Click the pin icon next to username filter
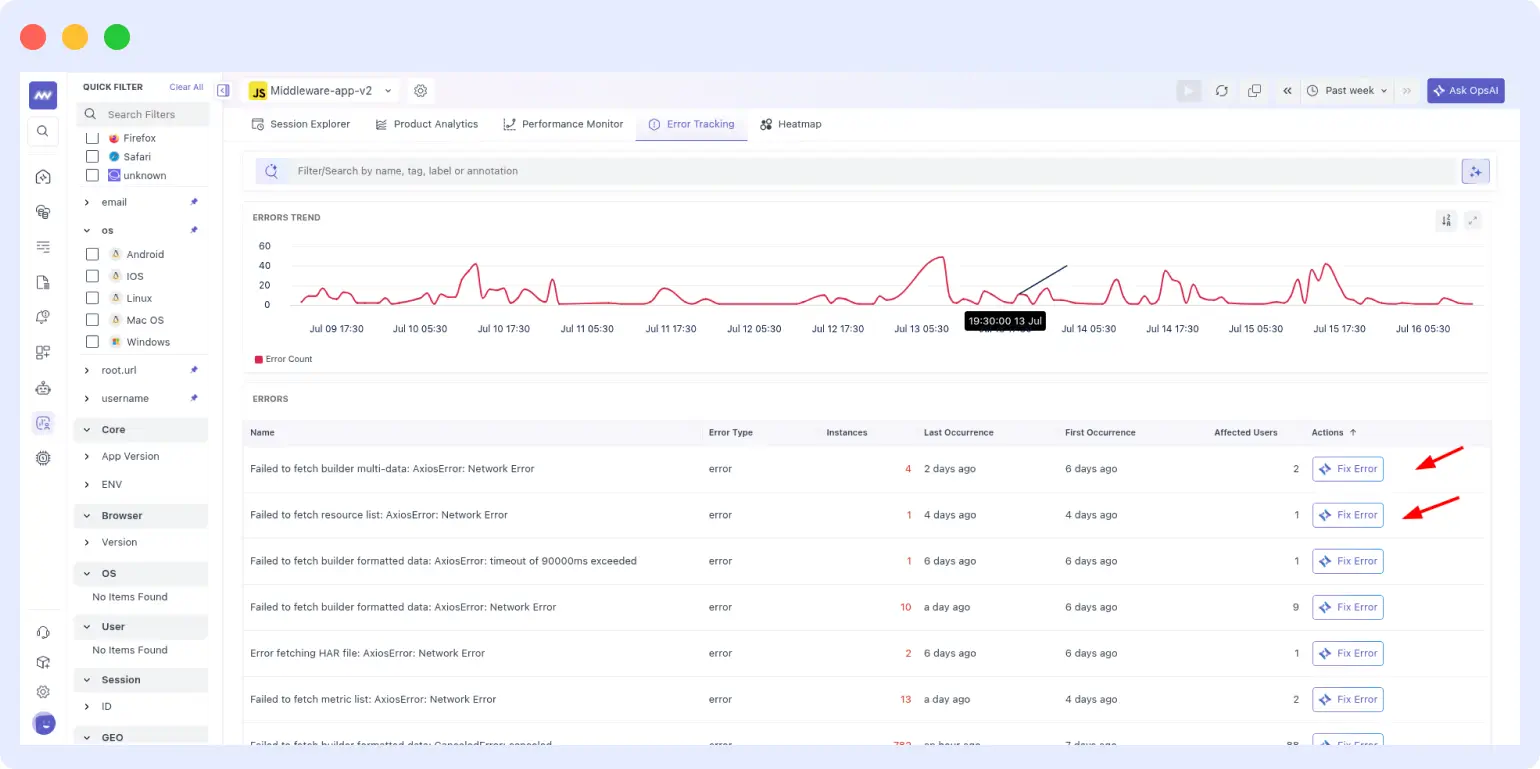Screen dimensions: 1540x769 click(x=194, y=398)
